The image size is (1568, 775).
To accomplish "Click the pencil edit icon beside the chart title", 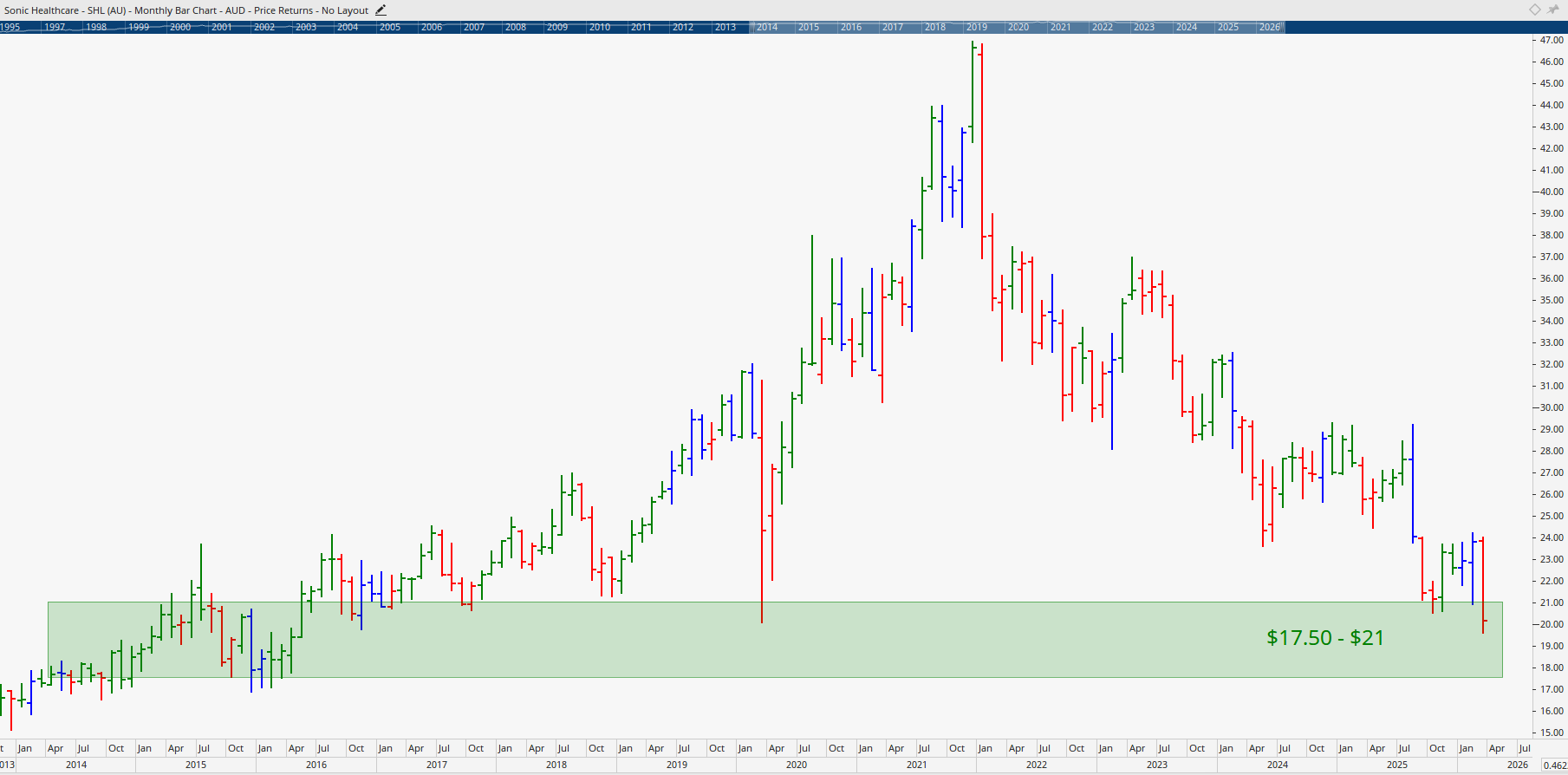I will click(381, 10).
